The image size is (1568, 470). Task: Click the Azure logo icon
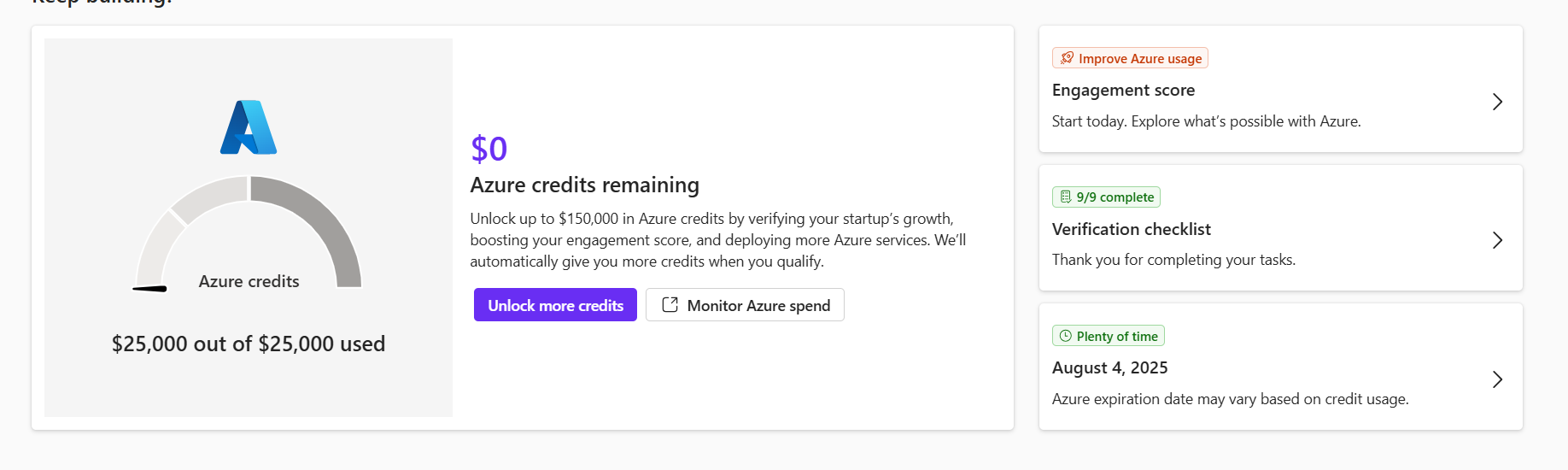(x=249, y=127)
